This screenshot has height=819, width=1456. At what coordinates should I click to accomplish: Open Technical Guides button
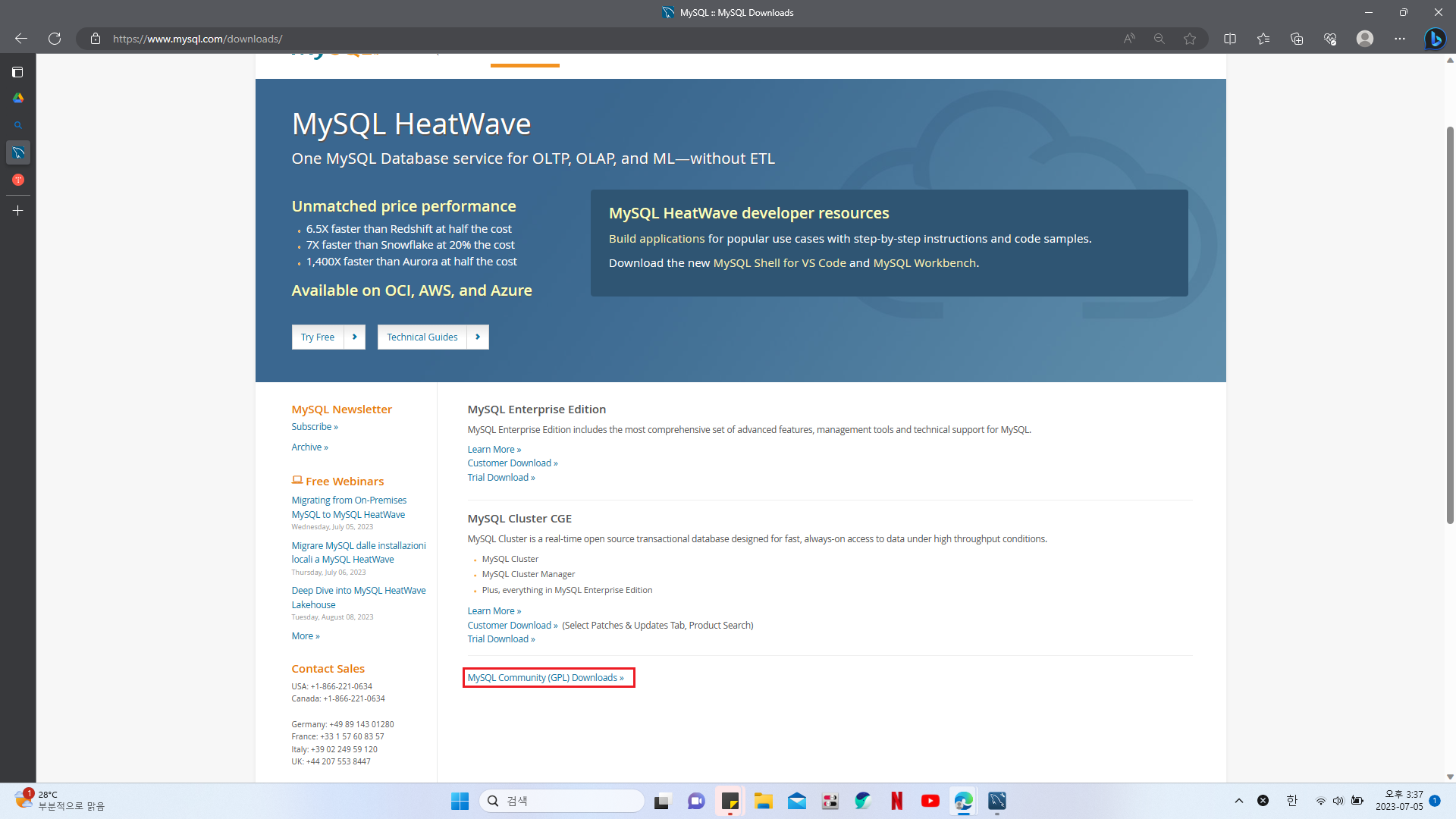422,337
